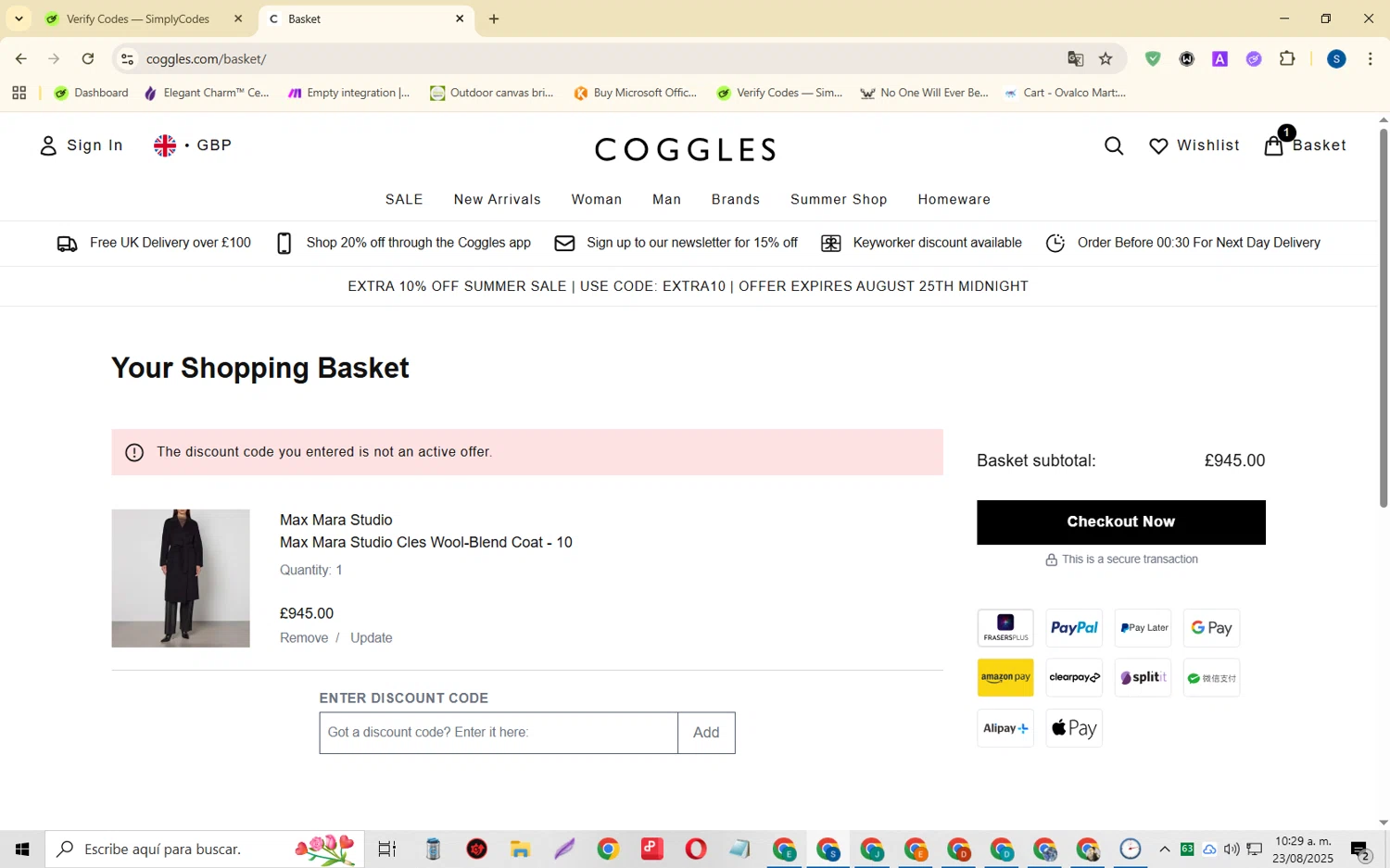Remove the coat from the basket
The image size is (1390, 868).
pos(304,637)
